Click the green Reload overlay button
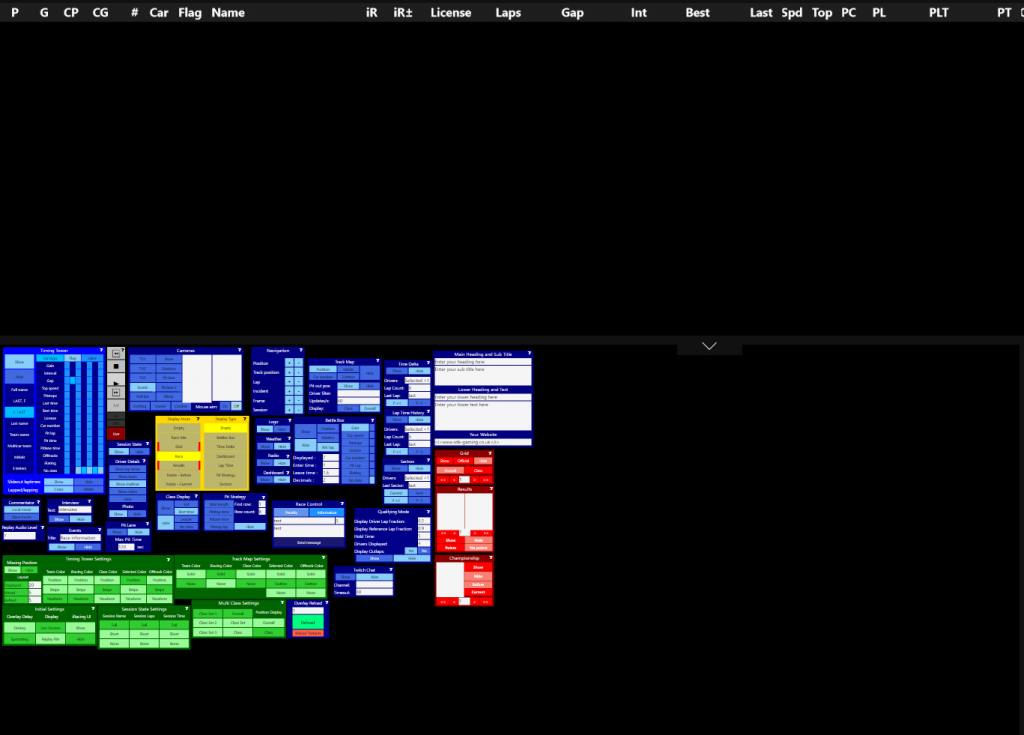1024x735 pixels. (309, 622)
